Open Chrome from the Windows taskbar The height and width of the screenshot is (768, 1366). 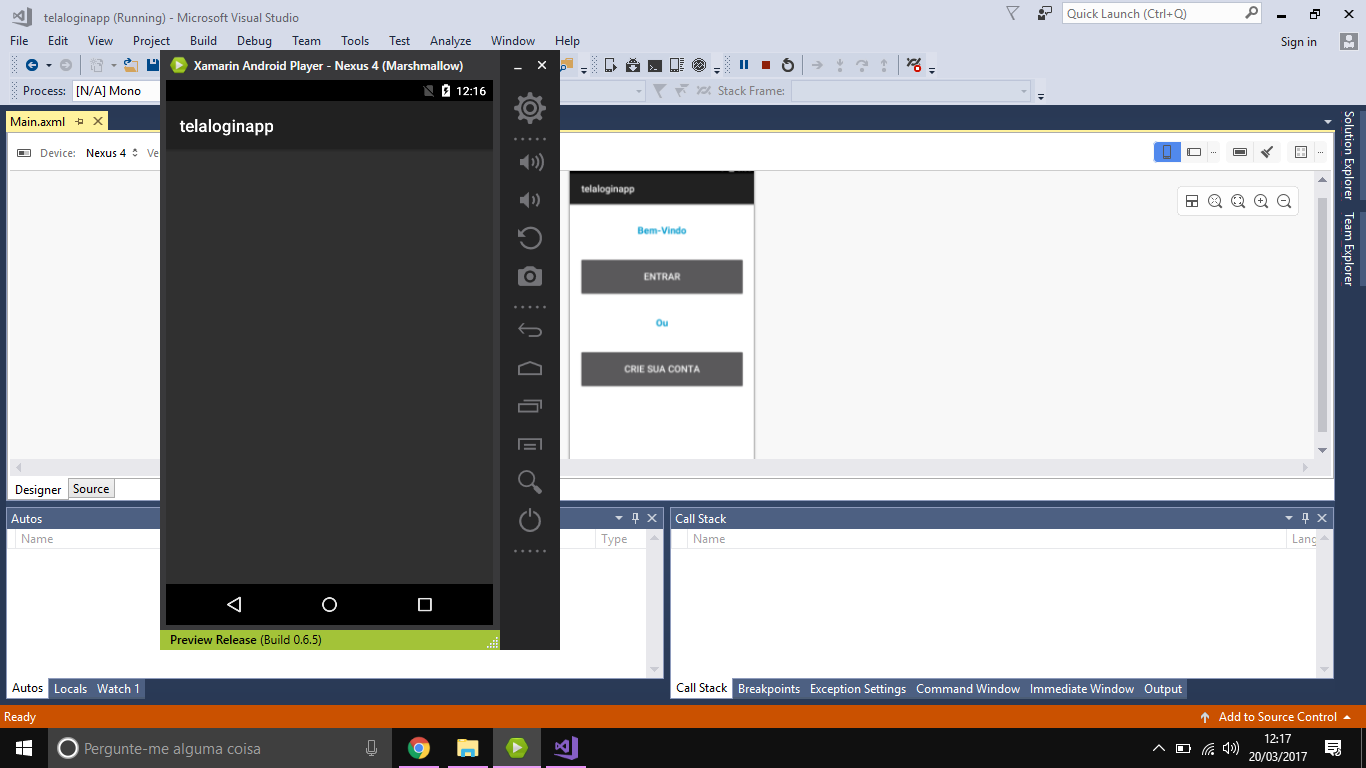coord(419,748)
